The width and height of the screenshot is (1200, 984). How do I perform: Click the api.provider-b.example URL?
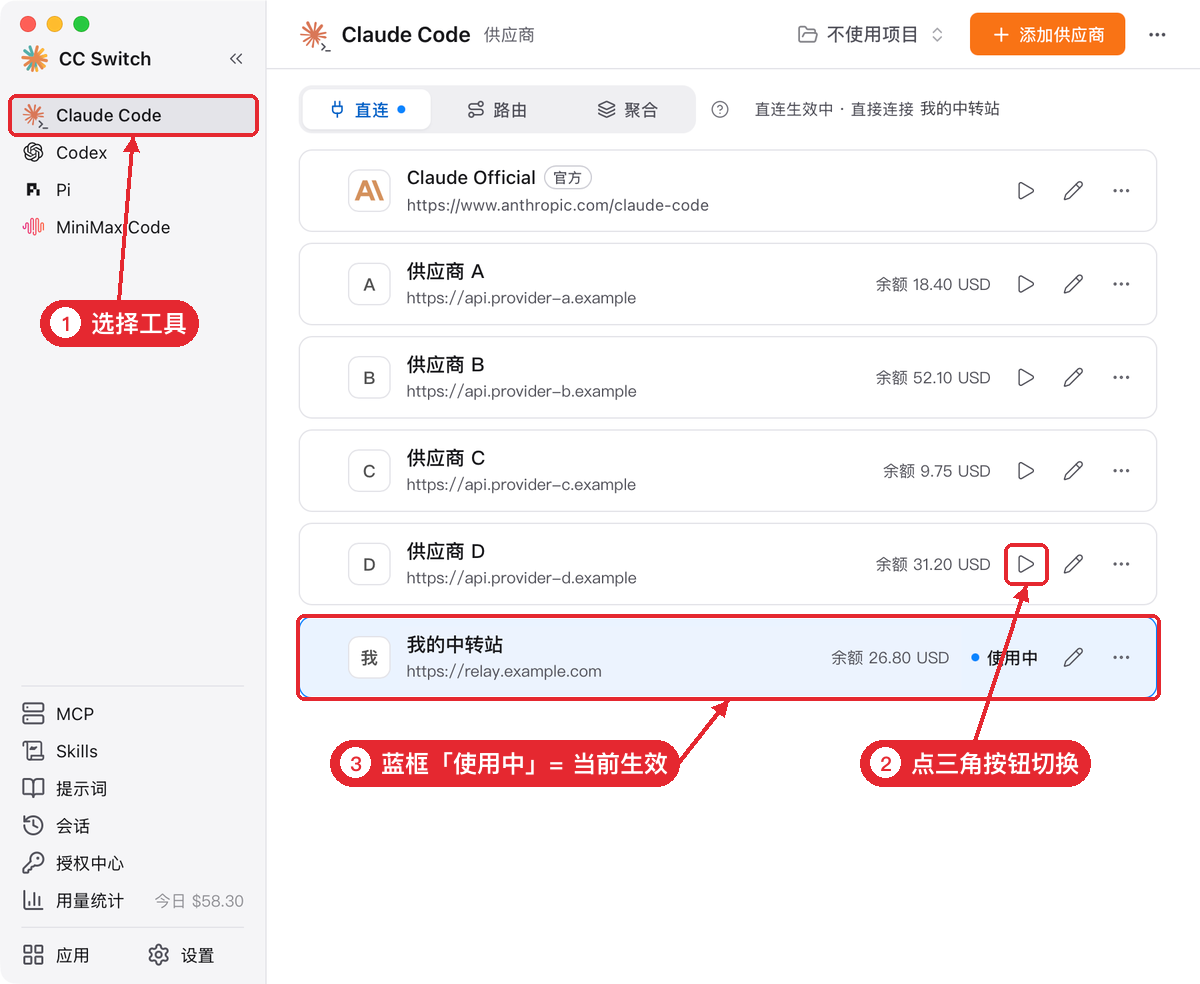click(x=521, y=391)
